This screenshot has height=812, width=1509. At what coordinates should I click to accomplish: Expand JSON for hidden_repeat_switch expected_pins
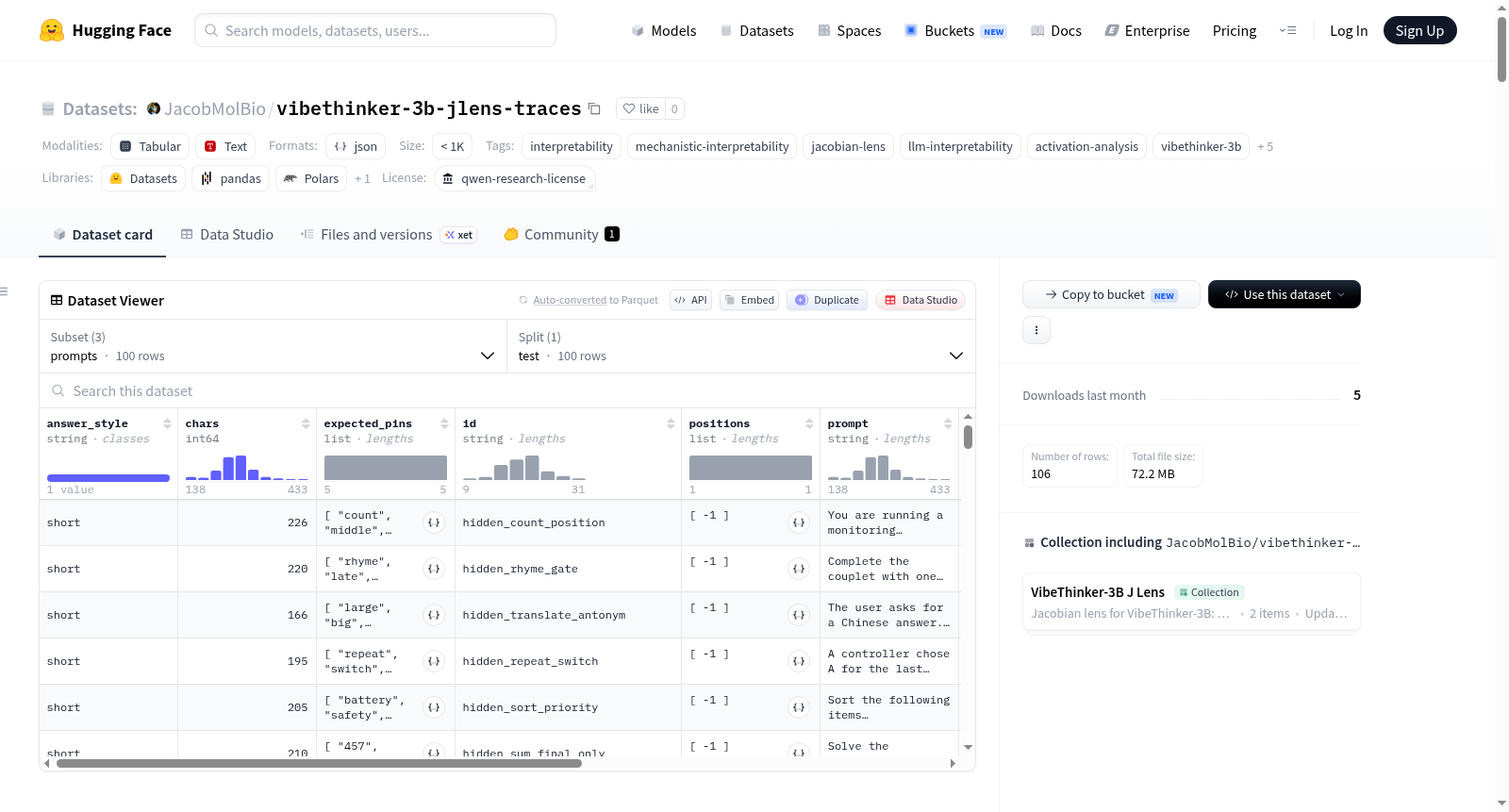pos(434,661)
